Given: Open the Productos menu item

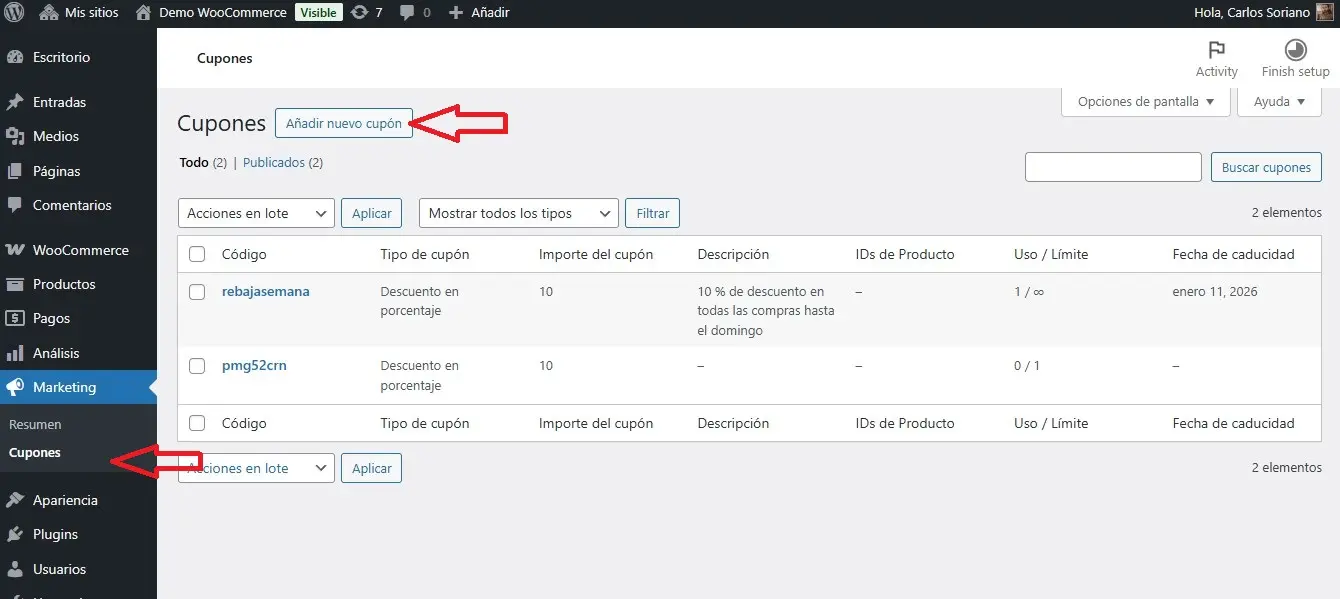Looking at the screenshot, I should [x=64, y=284].
